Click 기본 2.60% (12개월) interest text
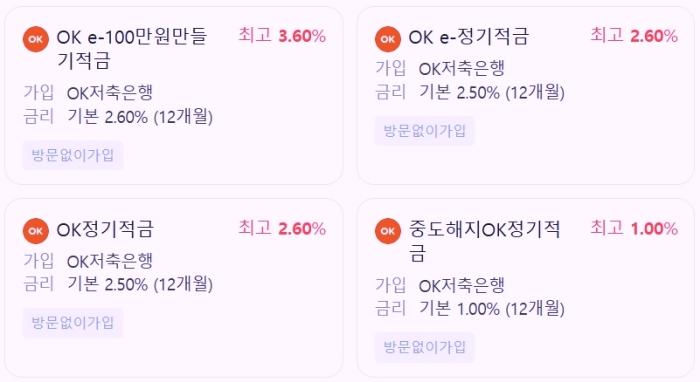Screen dimensions: 700x382 pyautogui.click(x=140, y=117)
